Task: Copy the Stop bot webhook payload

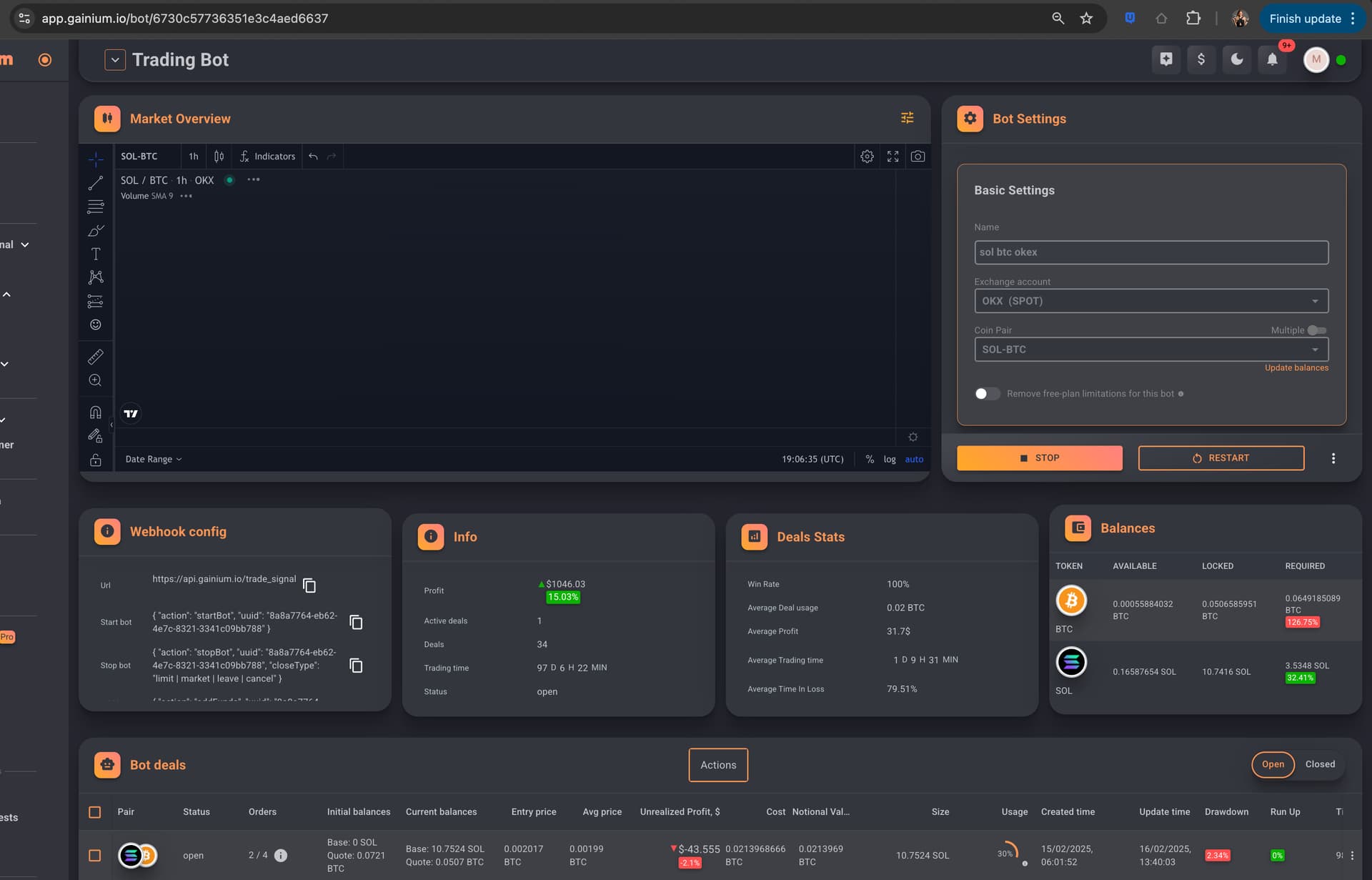Action: pyautogui.click(x=356, y=666)
